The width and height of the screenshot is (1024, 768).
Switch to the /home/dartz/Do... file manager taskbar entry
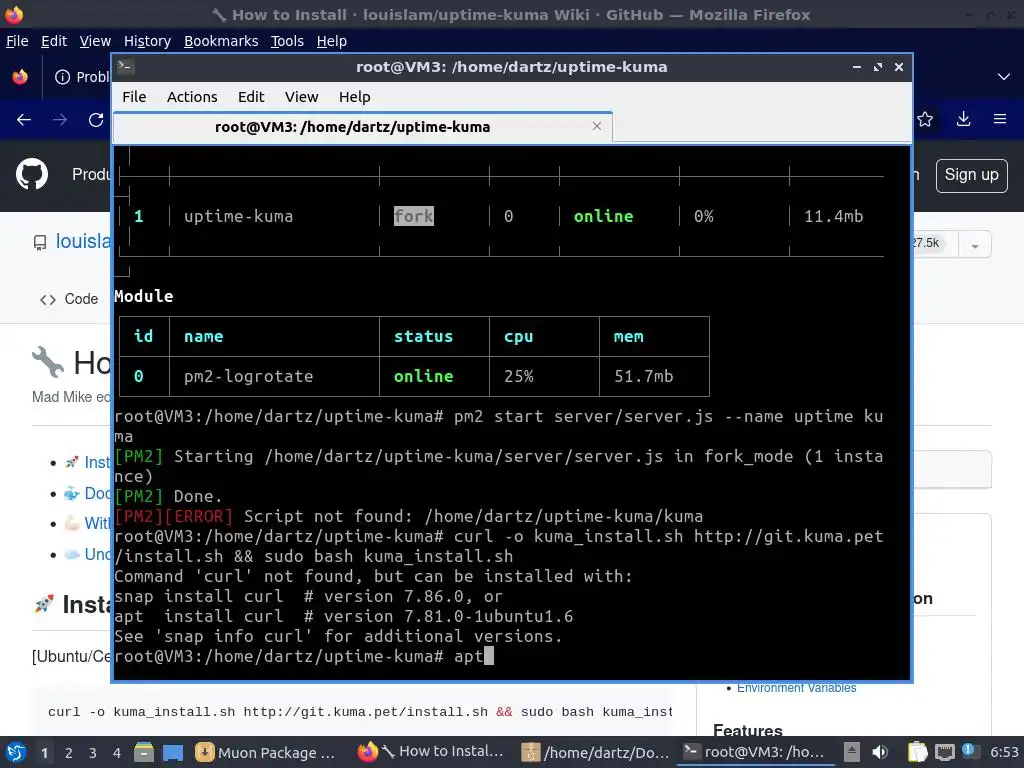(596, 752)
